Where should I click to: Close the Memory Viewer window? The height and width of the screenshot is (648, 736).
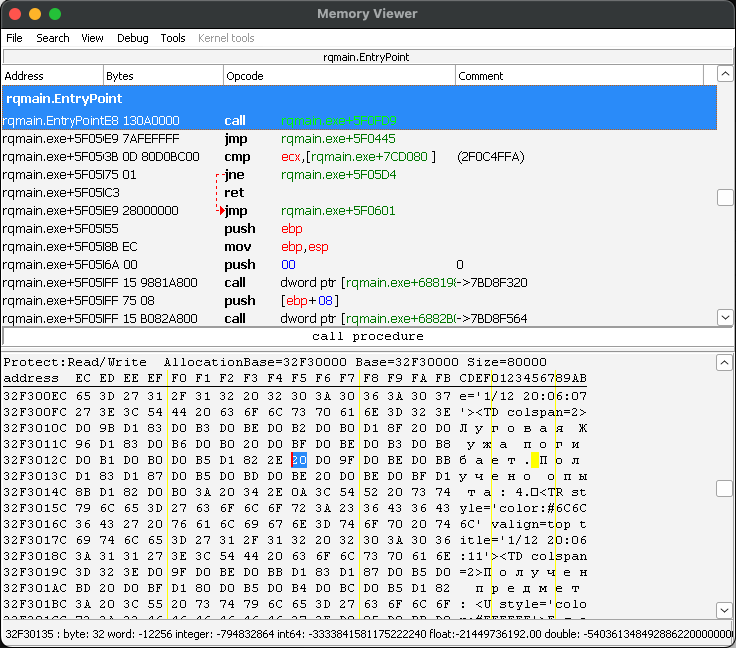15,14
